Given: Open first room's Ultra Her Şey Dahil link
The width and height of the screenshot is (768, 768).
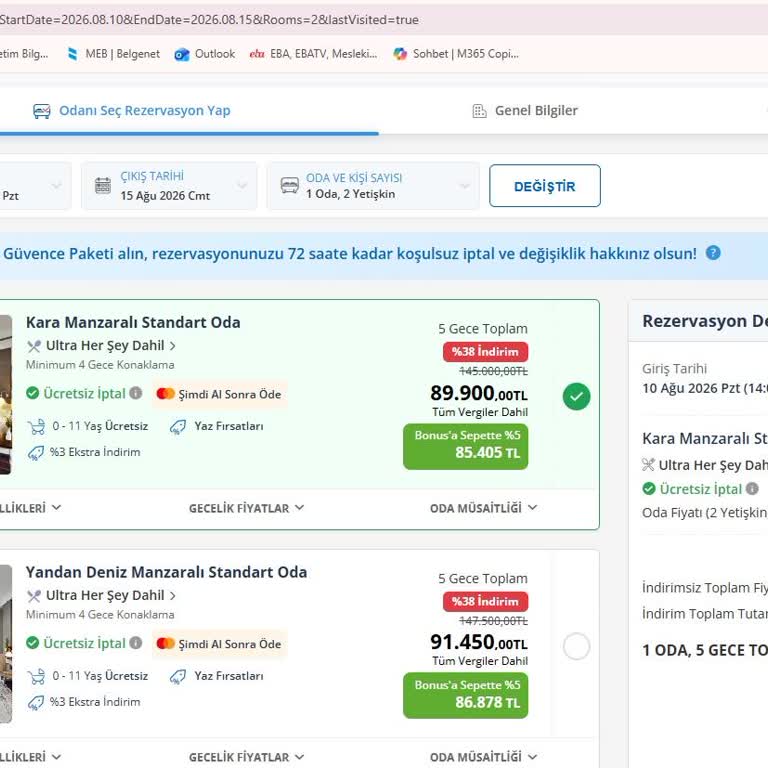Looking at the screenshot, I should 105,346.
